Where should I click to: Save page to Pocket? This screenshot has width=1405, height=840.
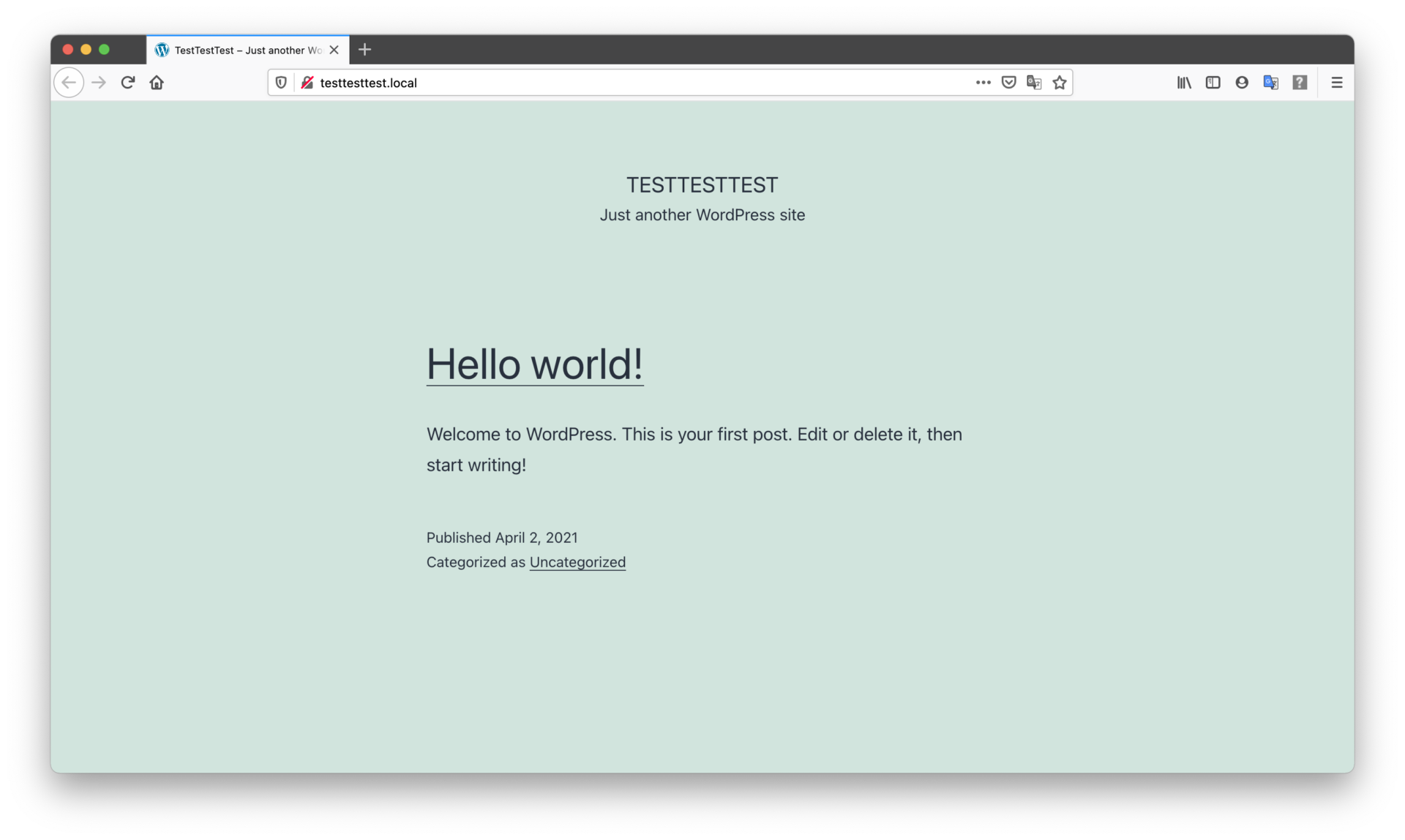(x=1008, y=83)
